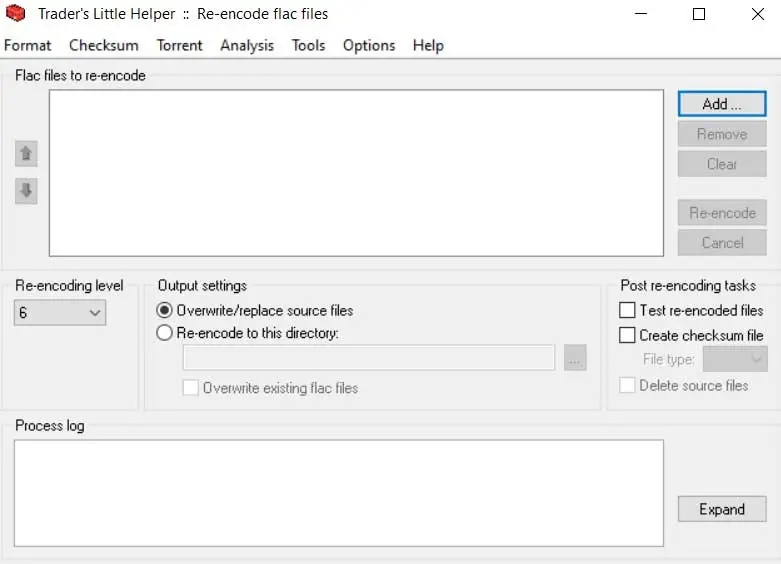This screenshot has width=781, height=564.
Task: Click the Re-encode button
Action: [722, 213]
